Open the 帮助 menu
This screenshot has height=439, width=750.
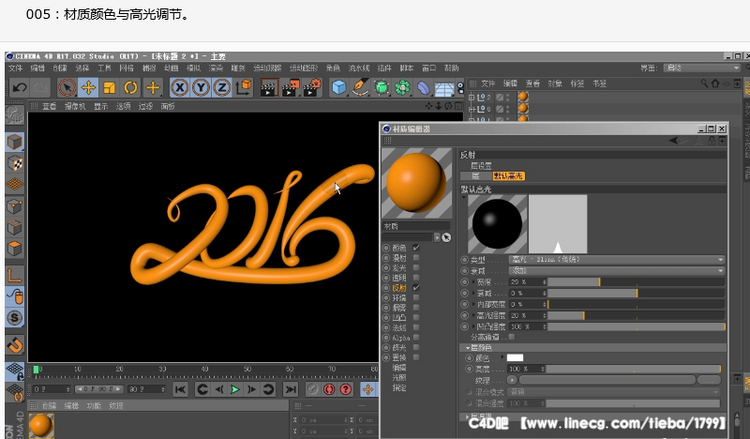click(x=452, y=68)
